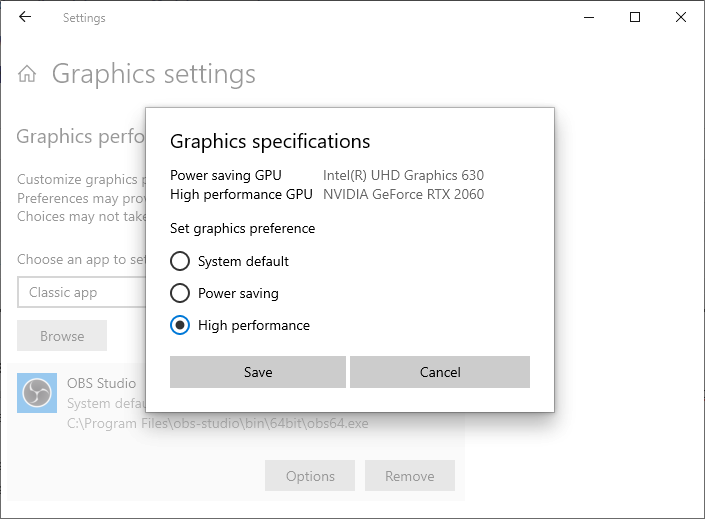Open the Classic app dropdown
705x519 pixels.
(x=80, y=292)
